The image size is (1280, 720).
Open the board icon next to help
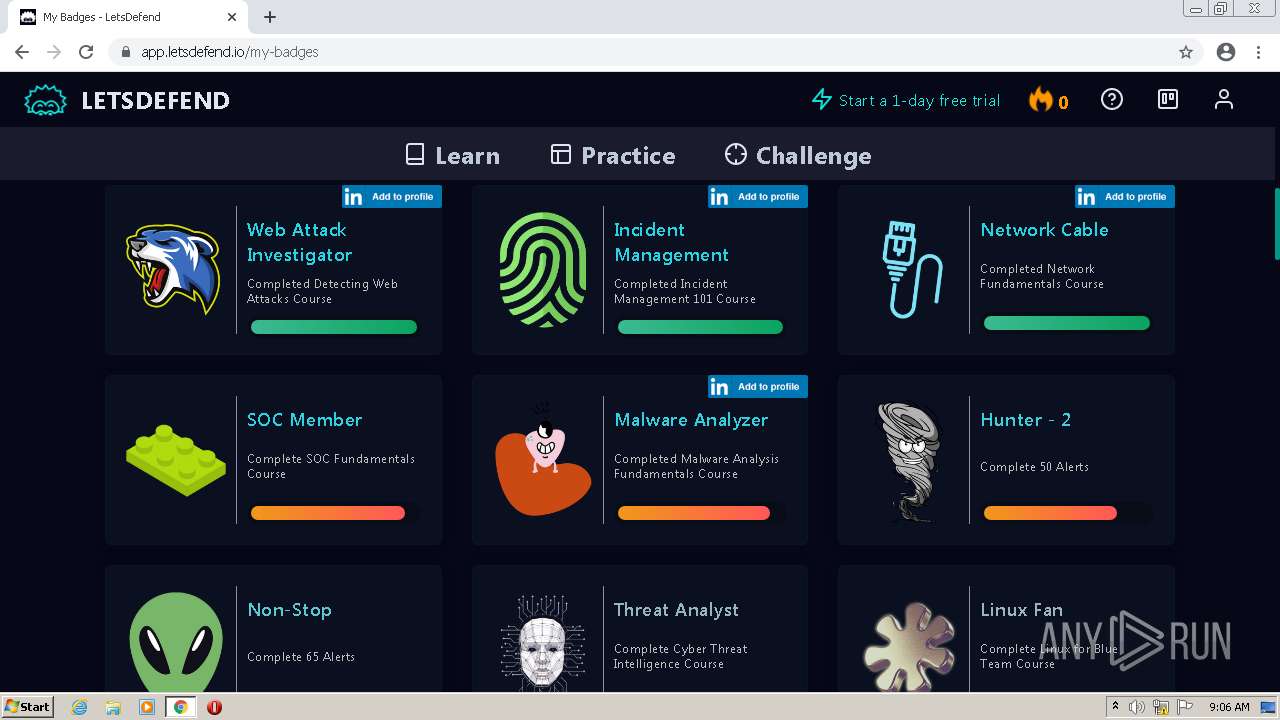tap(1168, 99)
